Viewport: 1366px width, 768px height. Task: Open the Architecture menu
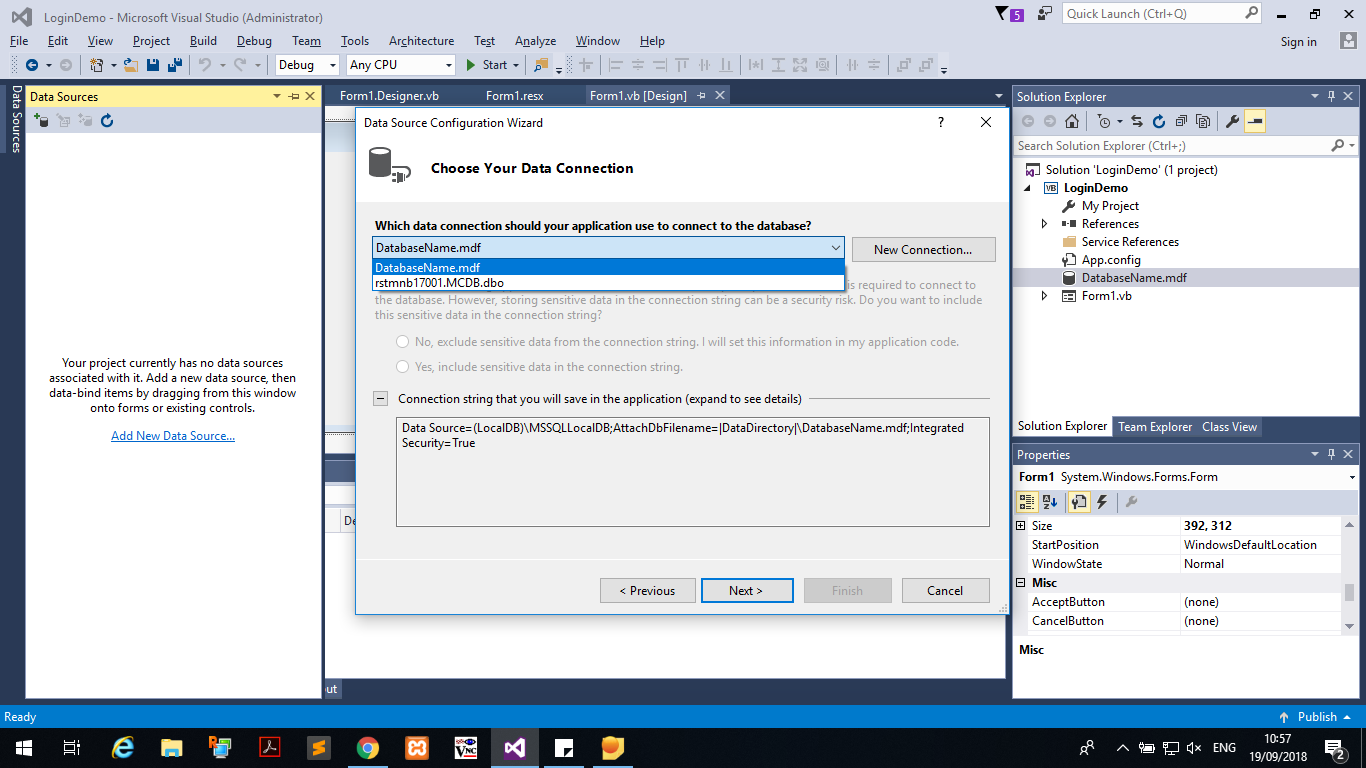(421, 41)
